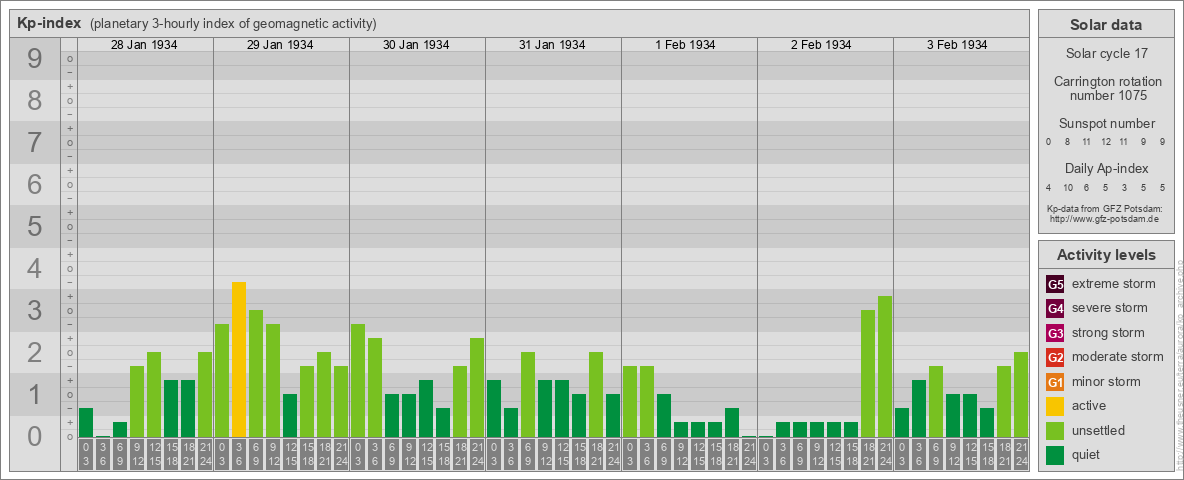1184x480 pixels.
Task: Click the Kp scale number 0
Action: pyautogui.click(x=34, y=436)
